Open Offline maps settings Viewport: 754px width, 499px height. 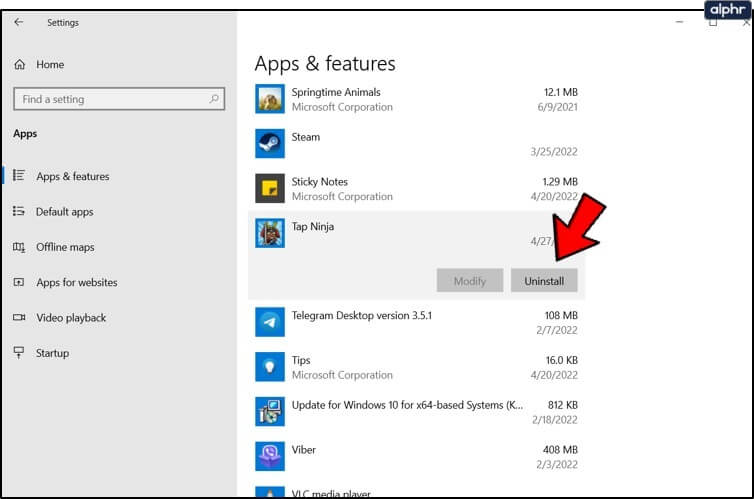click(x=65, y=247)
